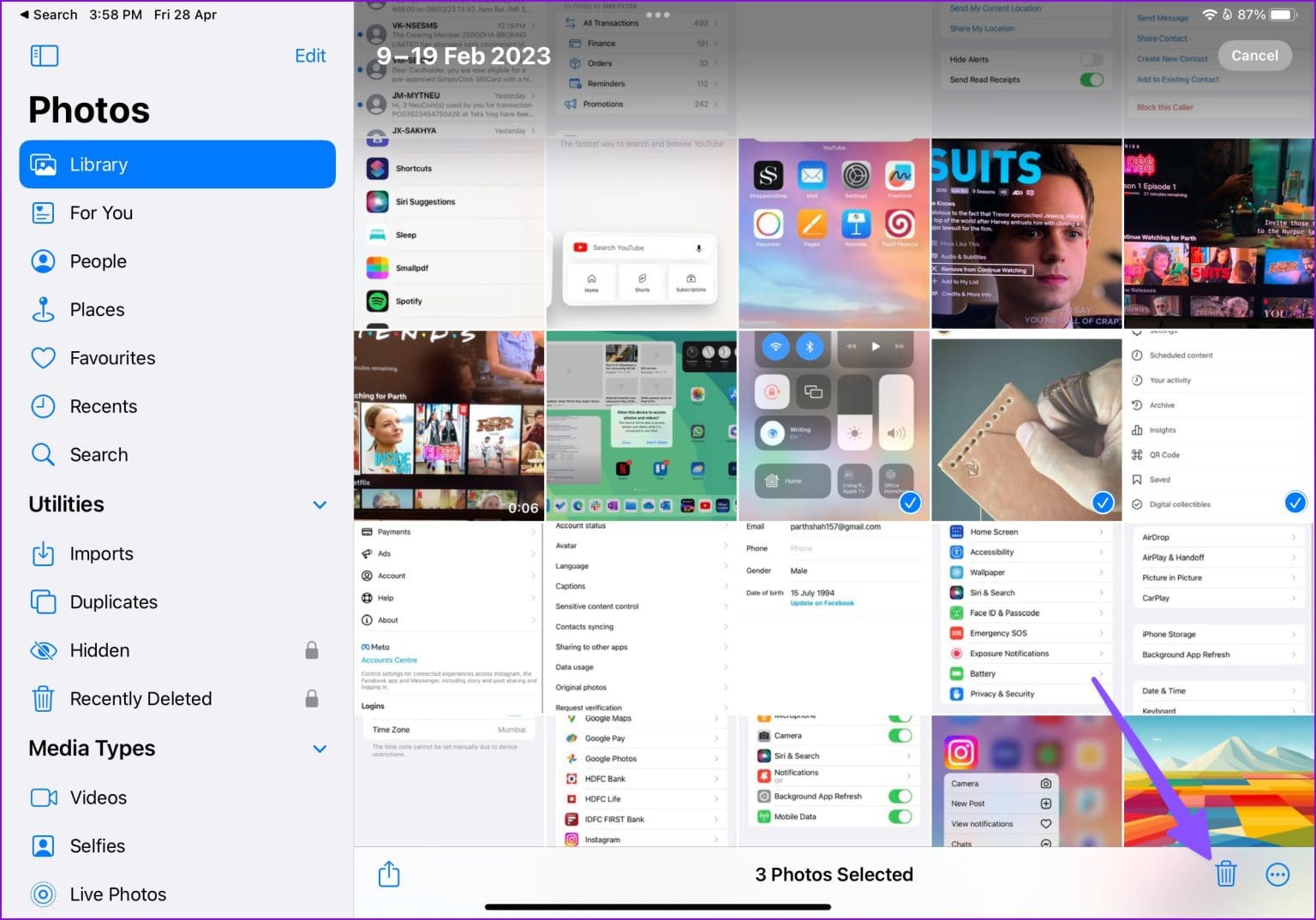This screenshot has width=1316, height=920.
Task: Select the date of birth profile screenshot
Action: tap(834, 618)
